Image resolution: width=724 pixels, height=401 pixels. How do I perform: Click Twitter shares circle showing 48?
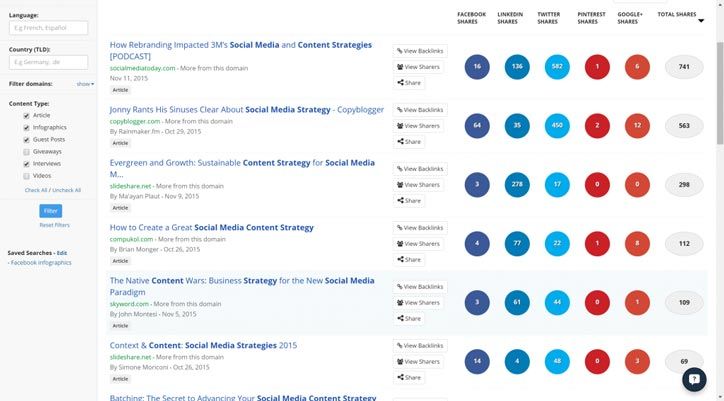[557, 361]
